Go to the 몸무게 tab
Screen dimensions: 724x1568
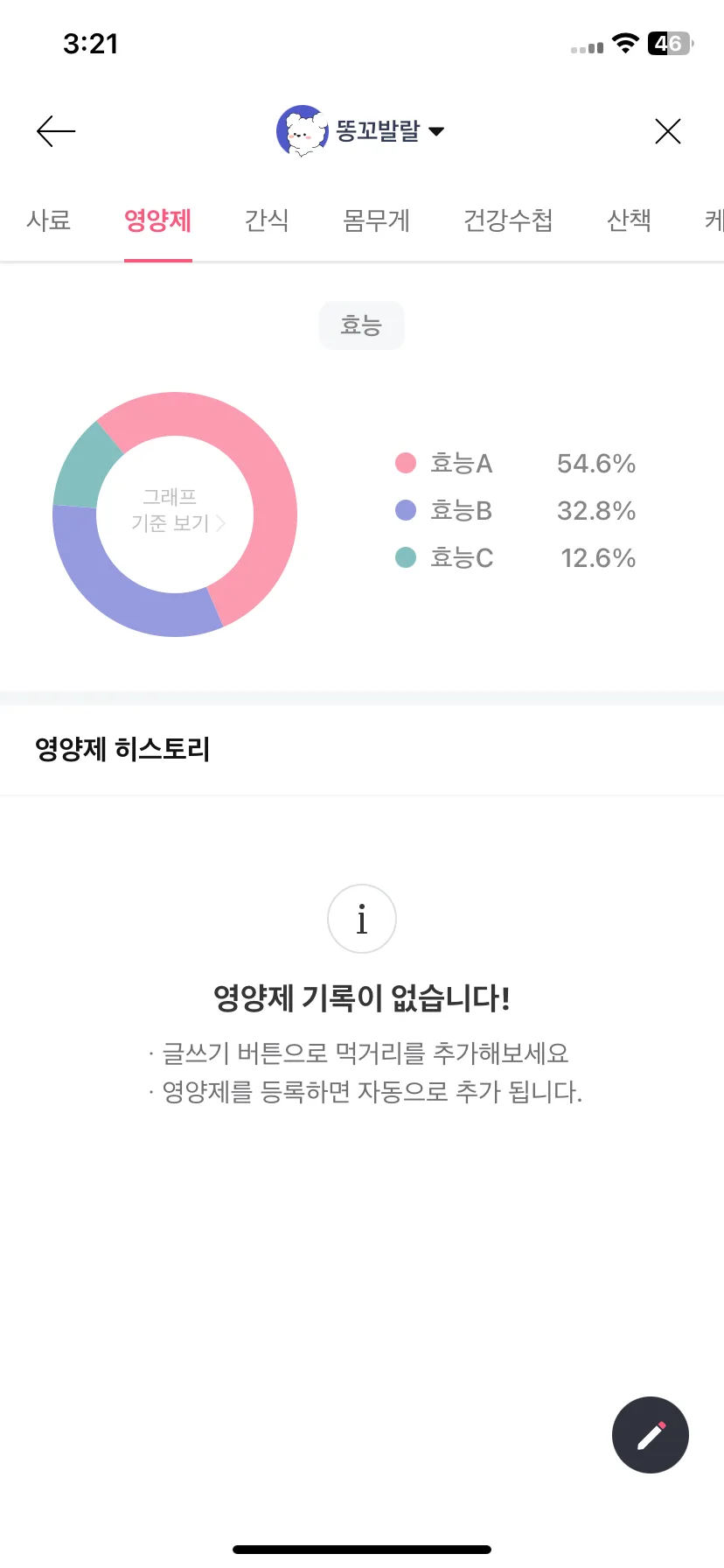click(x=376, y=220)
